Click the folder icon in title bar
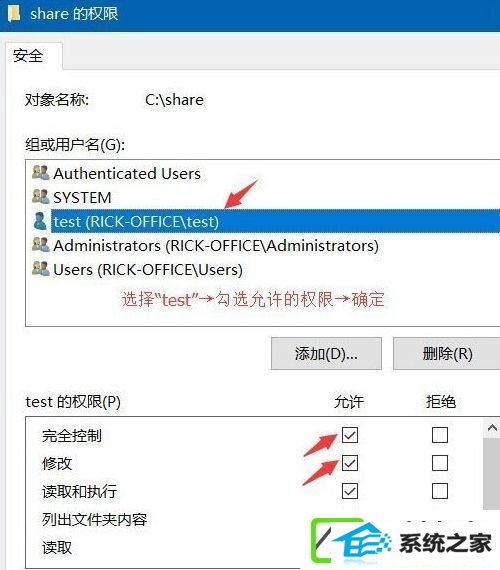Screen dimensions: 500x570 tap(14, 14)
